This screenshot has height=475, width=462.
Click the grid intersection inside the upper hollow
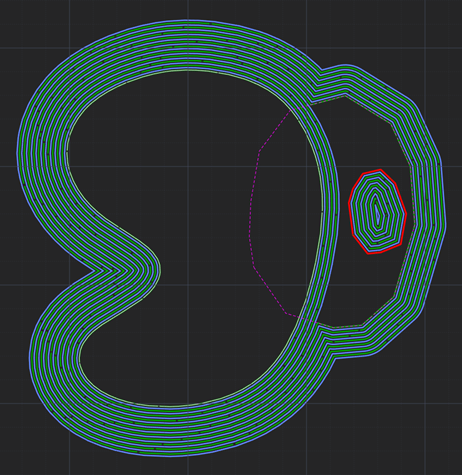coord(188,166)
